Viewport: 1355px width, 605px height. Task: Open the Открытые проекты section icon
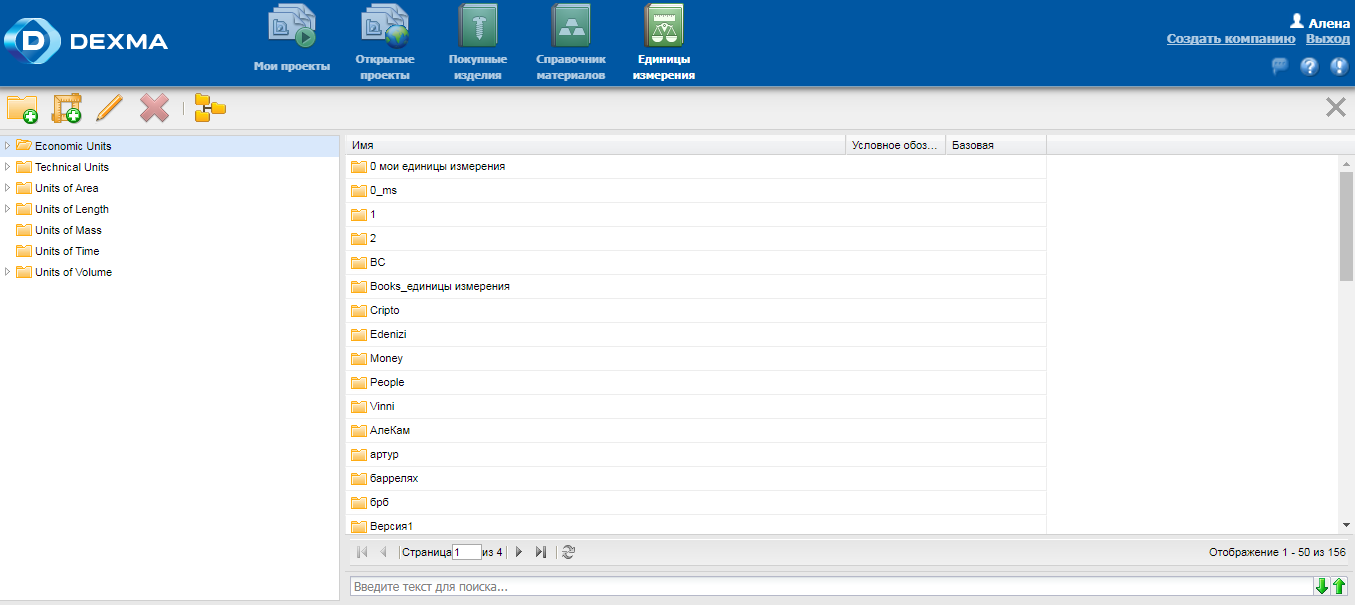coord(385,26)
